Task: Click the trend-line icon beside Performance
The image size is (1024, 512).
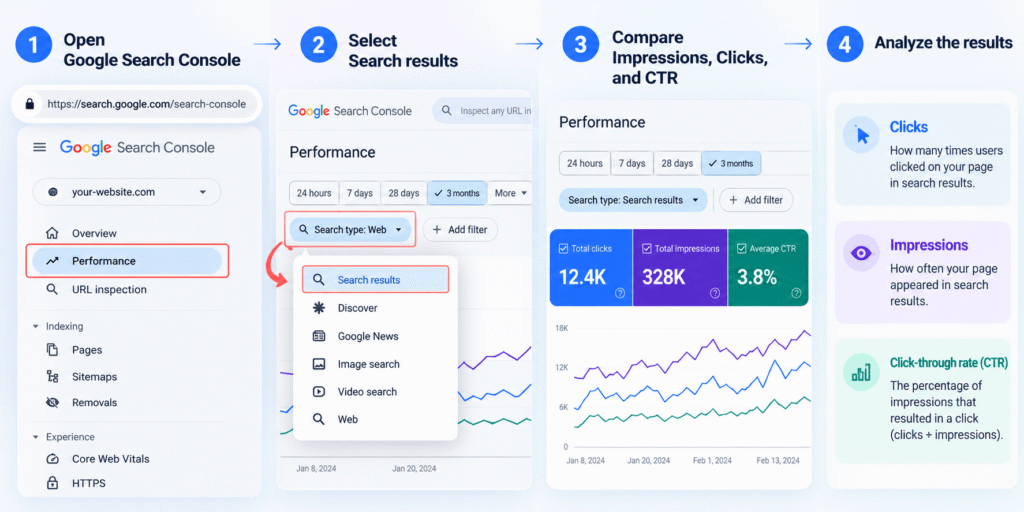Action: (52, 261)
